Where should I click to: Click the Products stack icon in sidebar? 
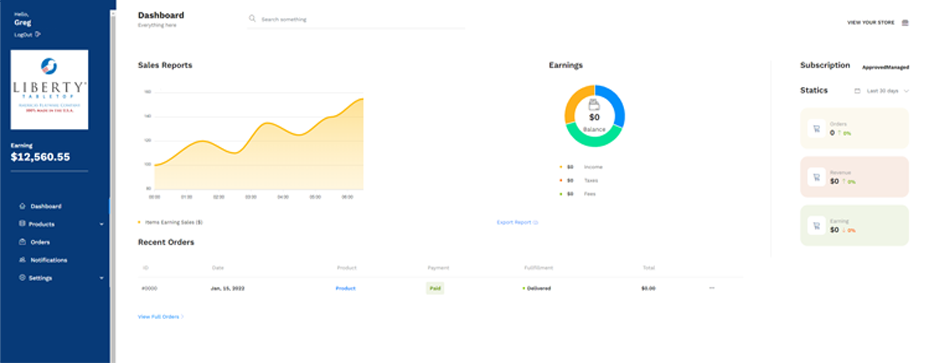click(x=23, y=224)
